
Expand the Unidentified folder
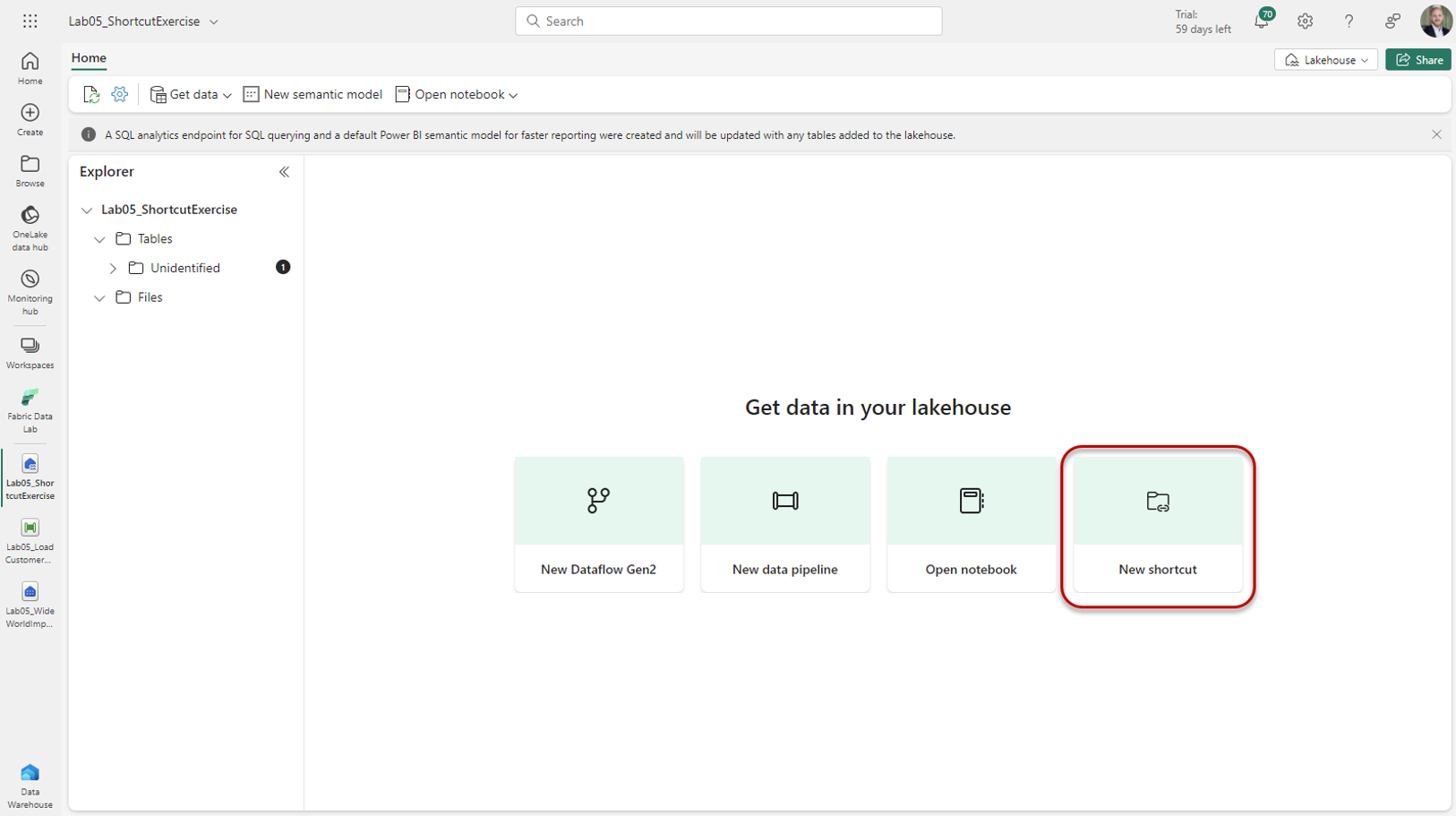point(113,269)
